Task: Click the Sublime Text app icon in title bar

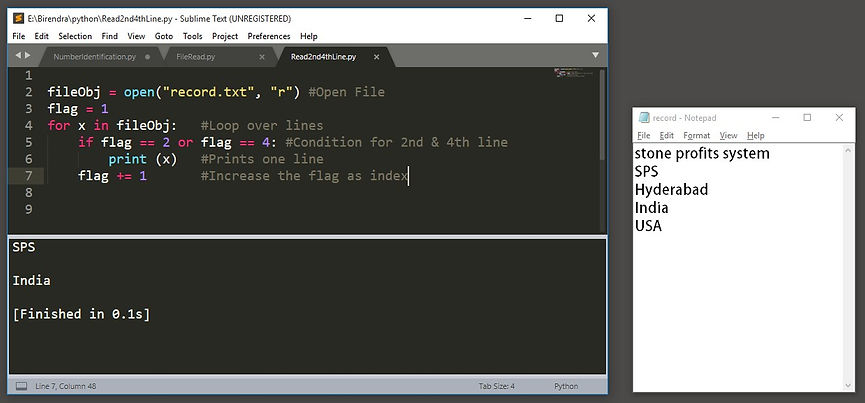Action: pyautogui.click(x=18, y=18)
